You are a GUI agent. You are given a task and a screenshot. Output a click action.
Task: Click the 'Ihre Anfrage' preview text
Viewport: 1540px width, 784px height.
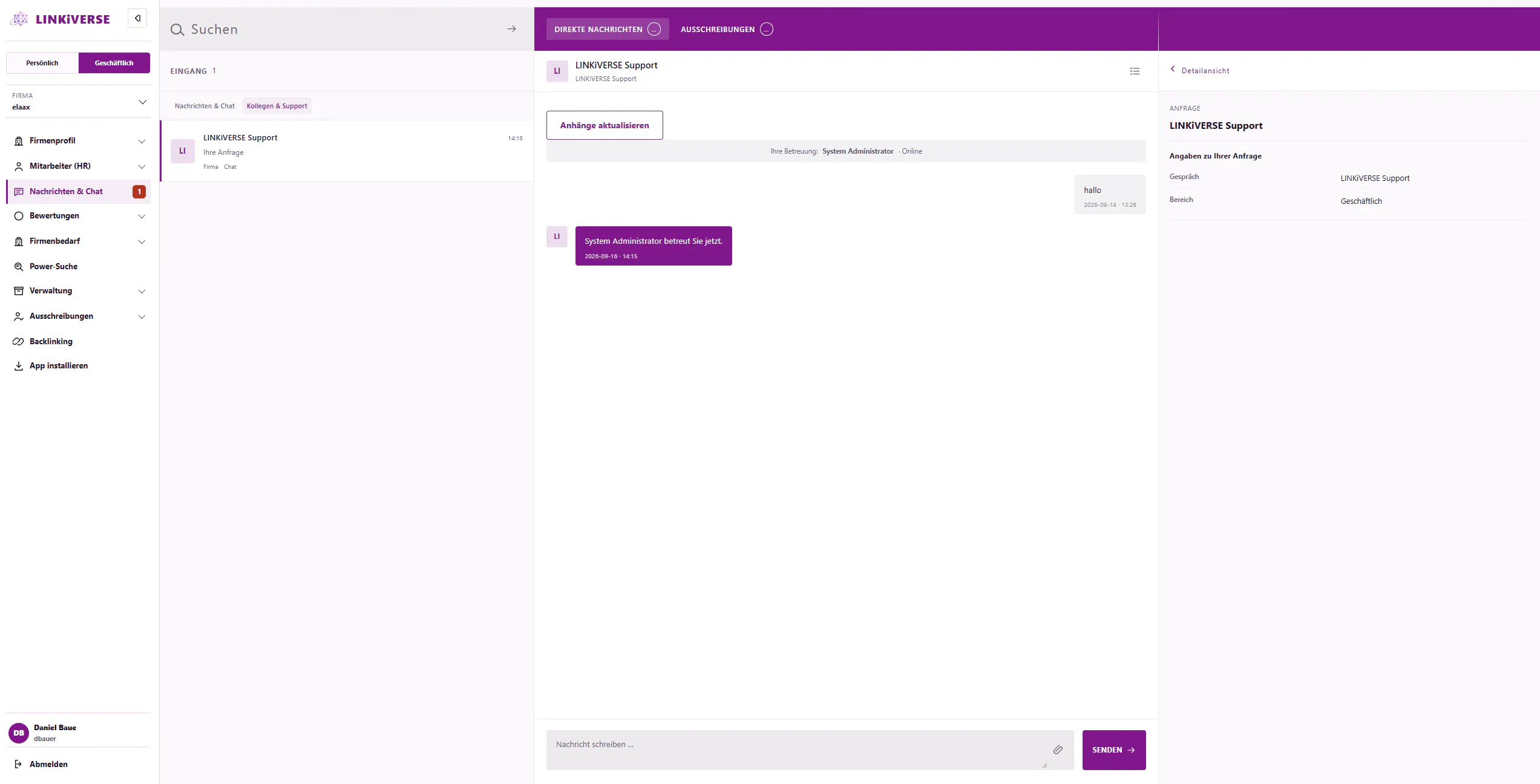[x=223, y=152]
